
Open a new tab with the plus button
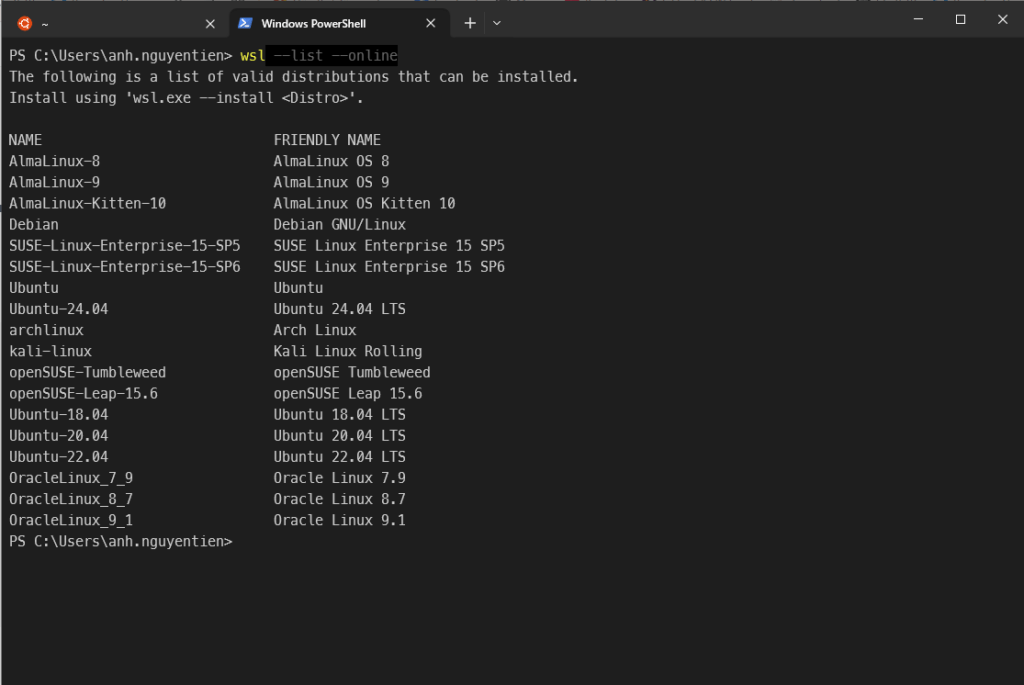470,24
